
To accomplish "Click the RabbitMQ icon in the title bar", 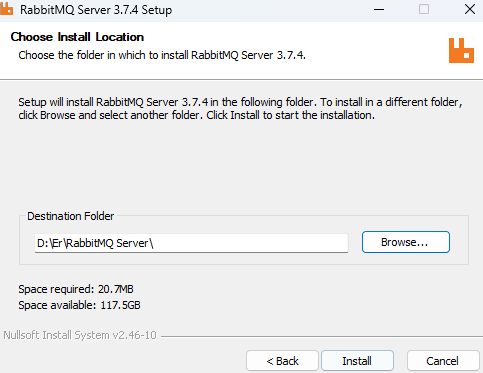I will tap(6, 9).
